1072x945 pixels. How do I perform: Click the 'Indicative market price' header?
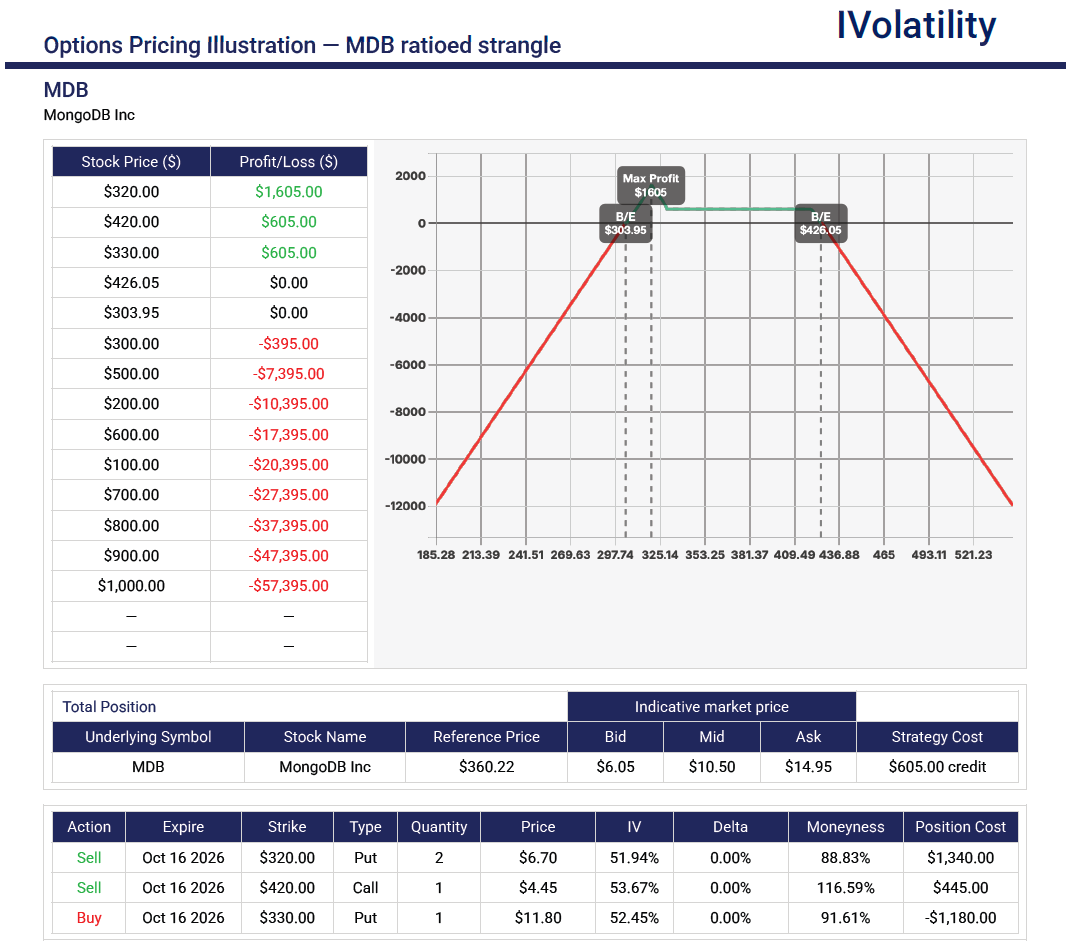pyautogui.click(x=712, y=707)
